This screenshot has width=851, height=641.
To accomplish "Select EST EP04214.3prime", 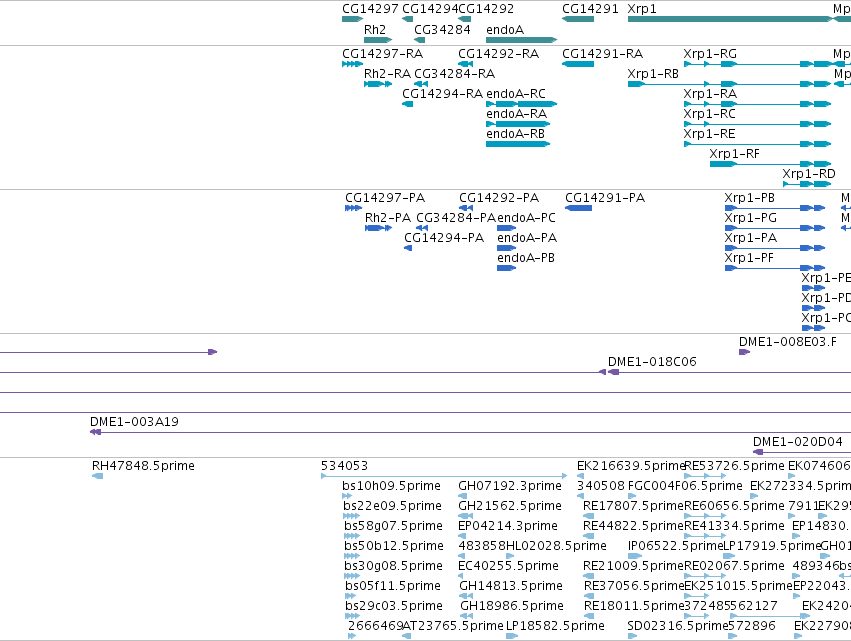I will [462, 536].
